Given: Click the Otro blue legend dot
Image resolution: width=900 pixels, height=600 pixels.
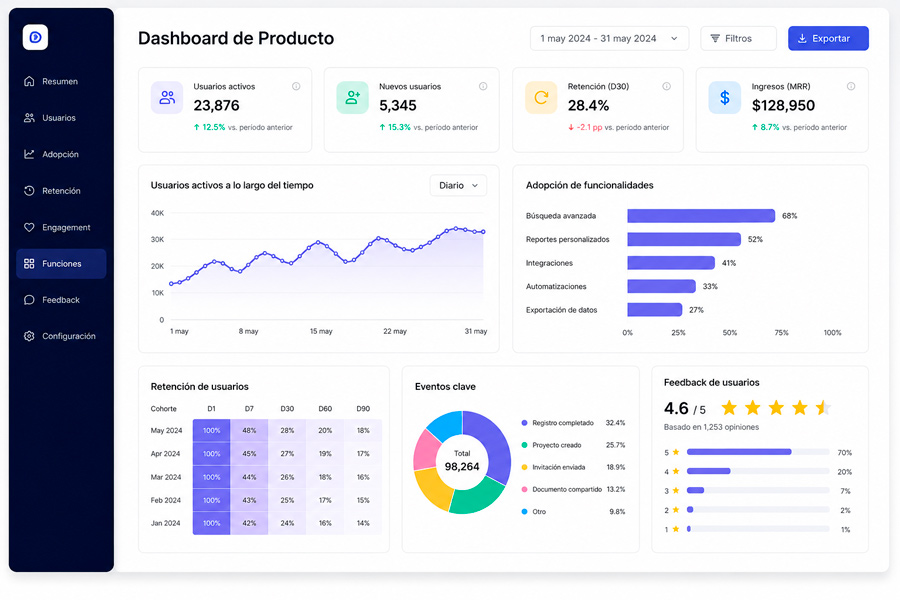Looking at the screenshot, I should pos(524,512).
